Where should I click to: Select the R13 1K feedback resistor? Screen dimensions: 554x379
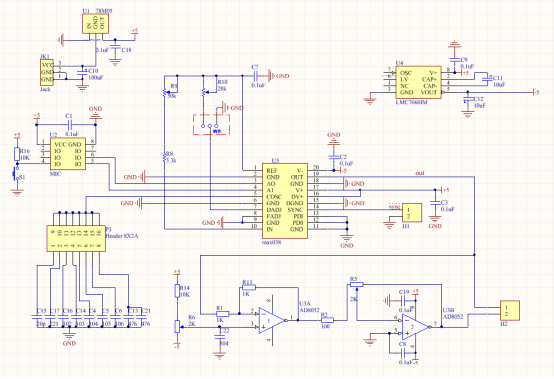249,288
